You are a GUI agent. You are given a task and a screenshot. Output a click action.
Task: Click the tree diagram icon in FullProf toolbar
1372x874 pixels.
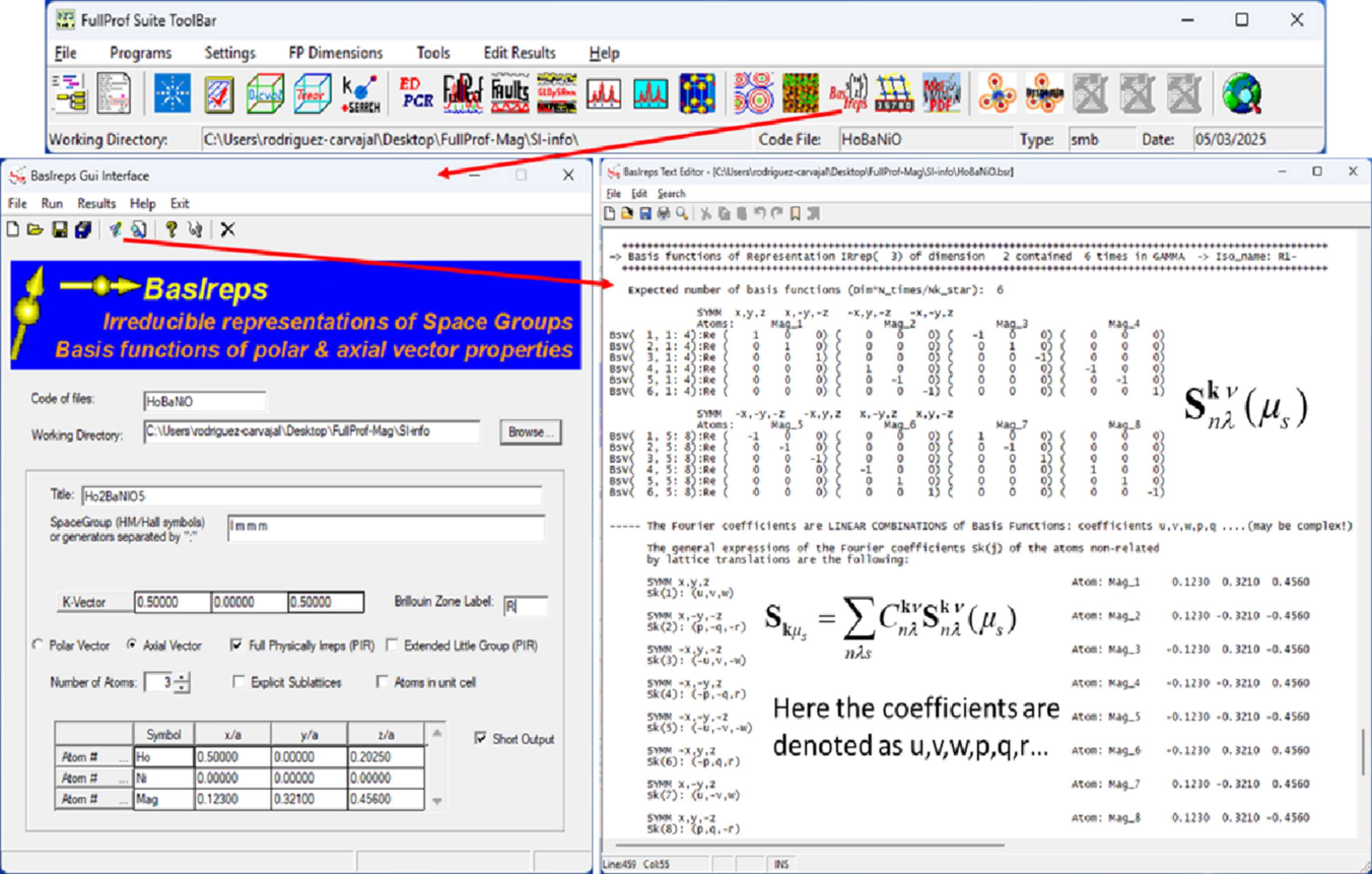pos(70,93)
